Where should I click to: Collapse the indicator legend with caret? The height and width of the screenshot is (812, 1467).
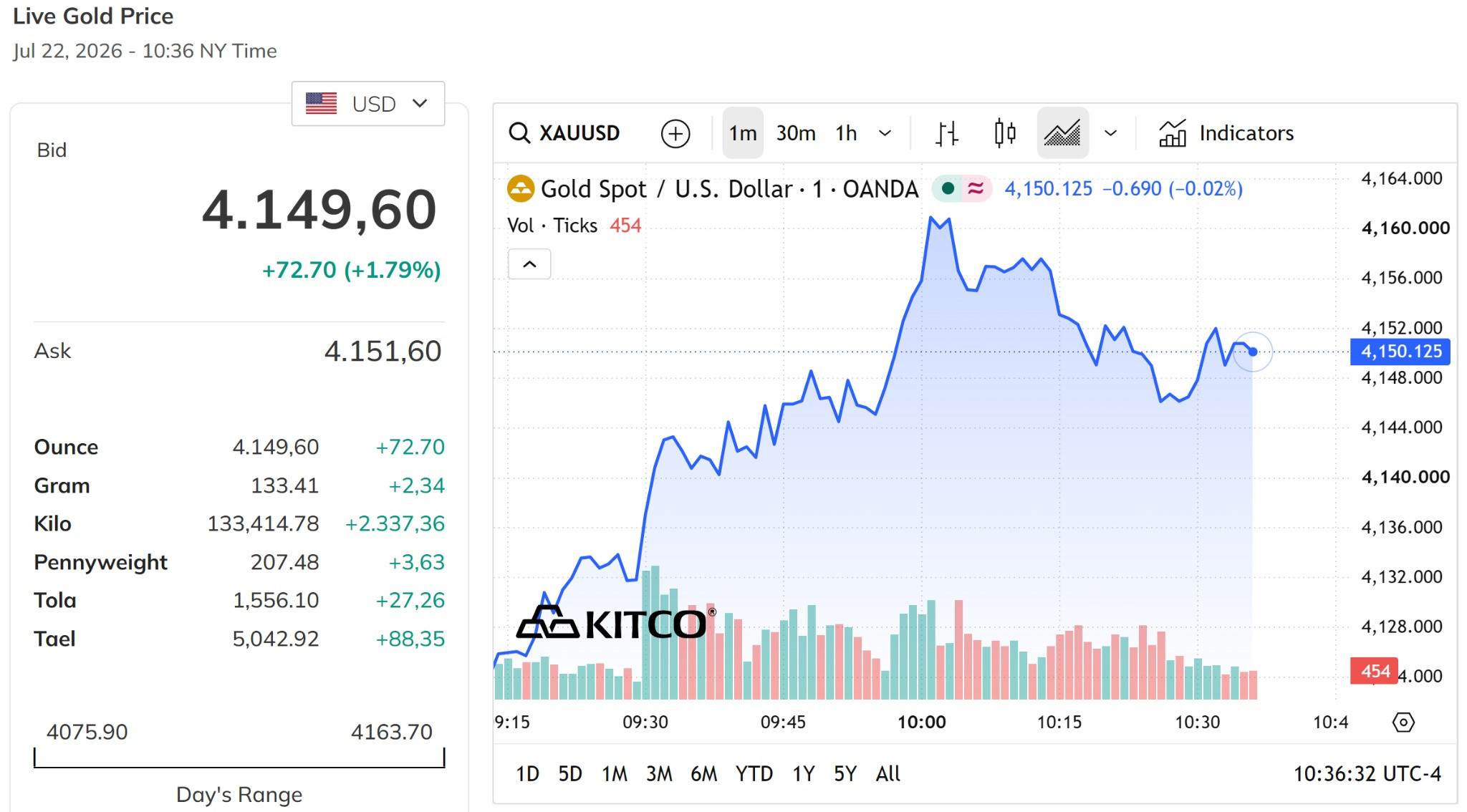coord(529,264)
